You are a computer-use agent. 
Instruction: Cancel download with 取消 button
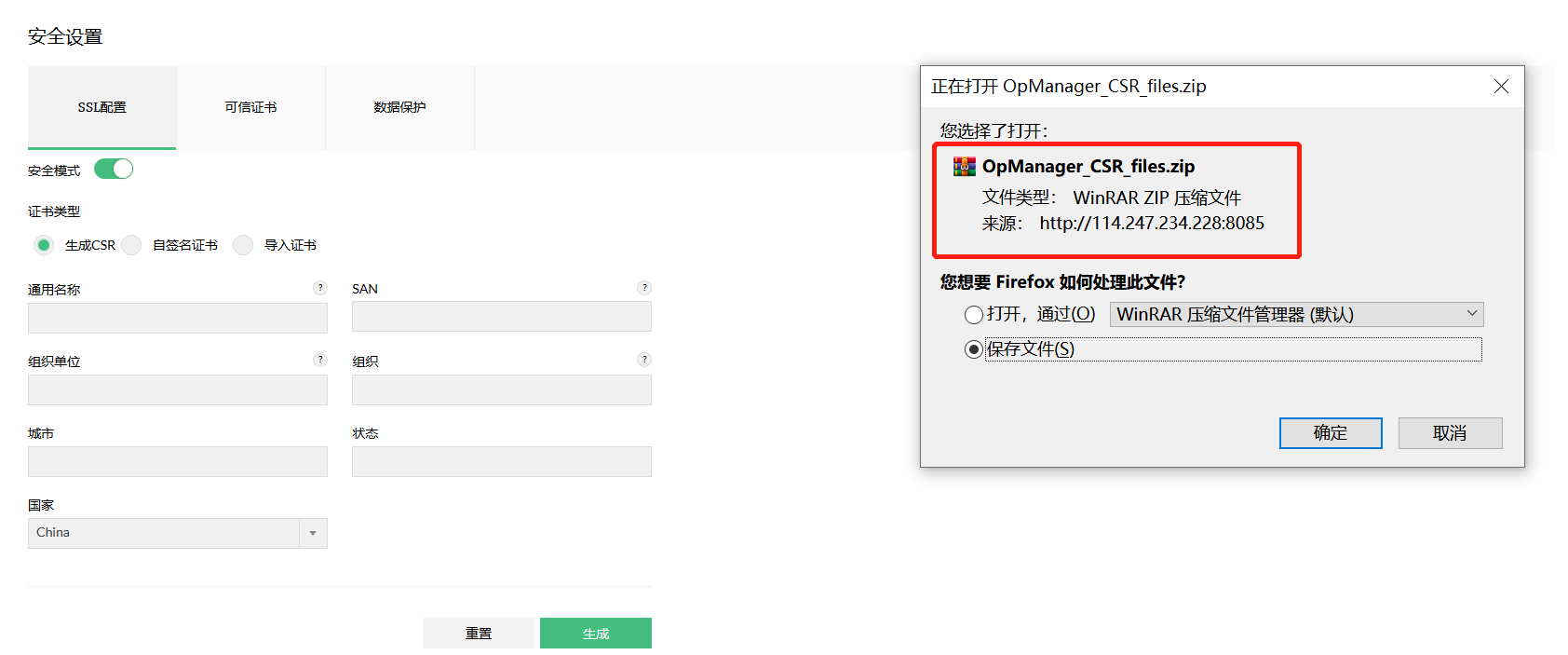1450,433
